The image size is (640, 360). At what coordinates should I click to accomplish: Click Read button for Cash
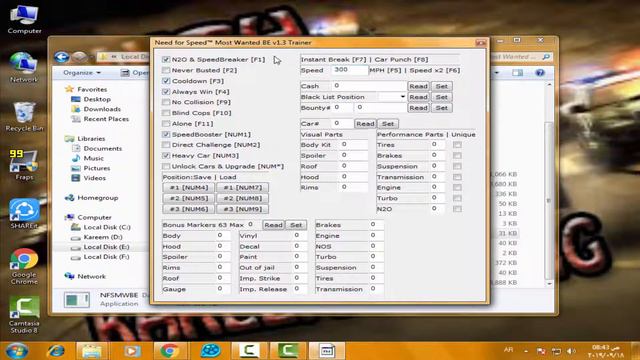[418, 86]
